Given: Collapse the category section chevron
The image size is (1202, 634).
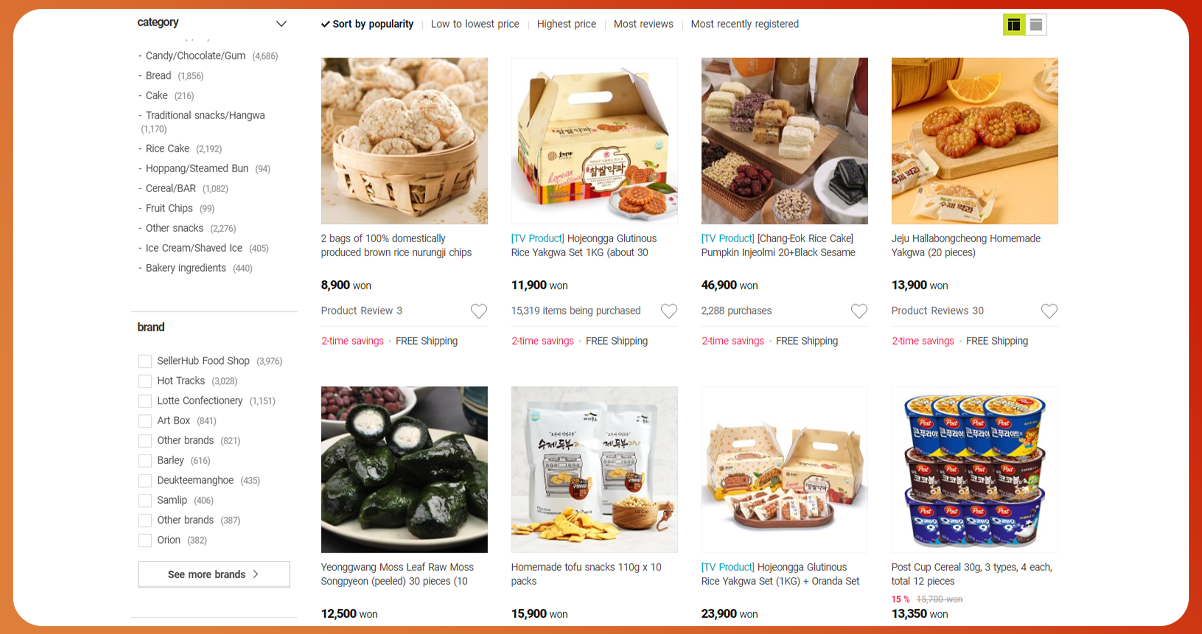Looking at the screenshot, I should tap(281, 23).
